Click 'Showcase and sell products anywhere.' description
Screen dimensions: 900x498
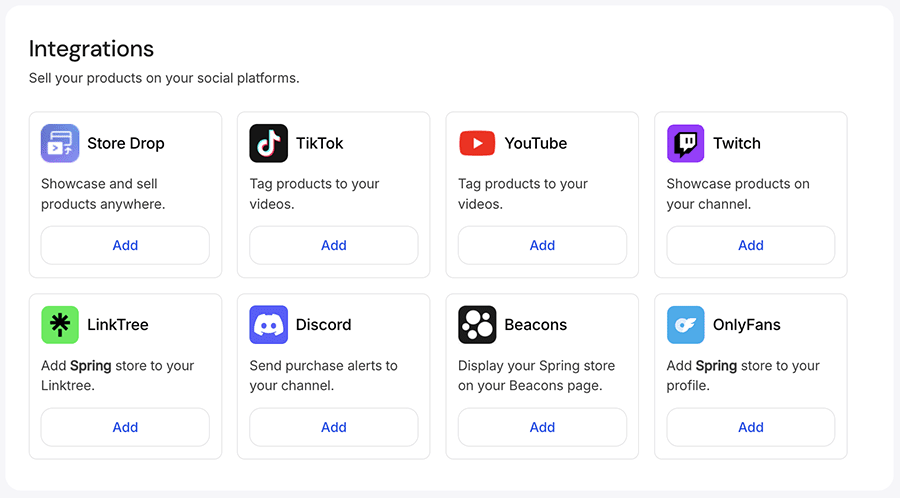click(x=103, y=194)
